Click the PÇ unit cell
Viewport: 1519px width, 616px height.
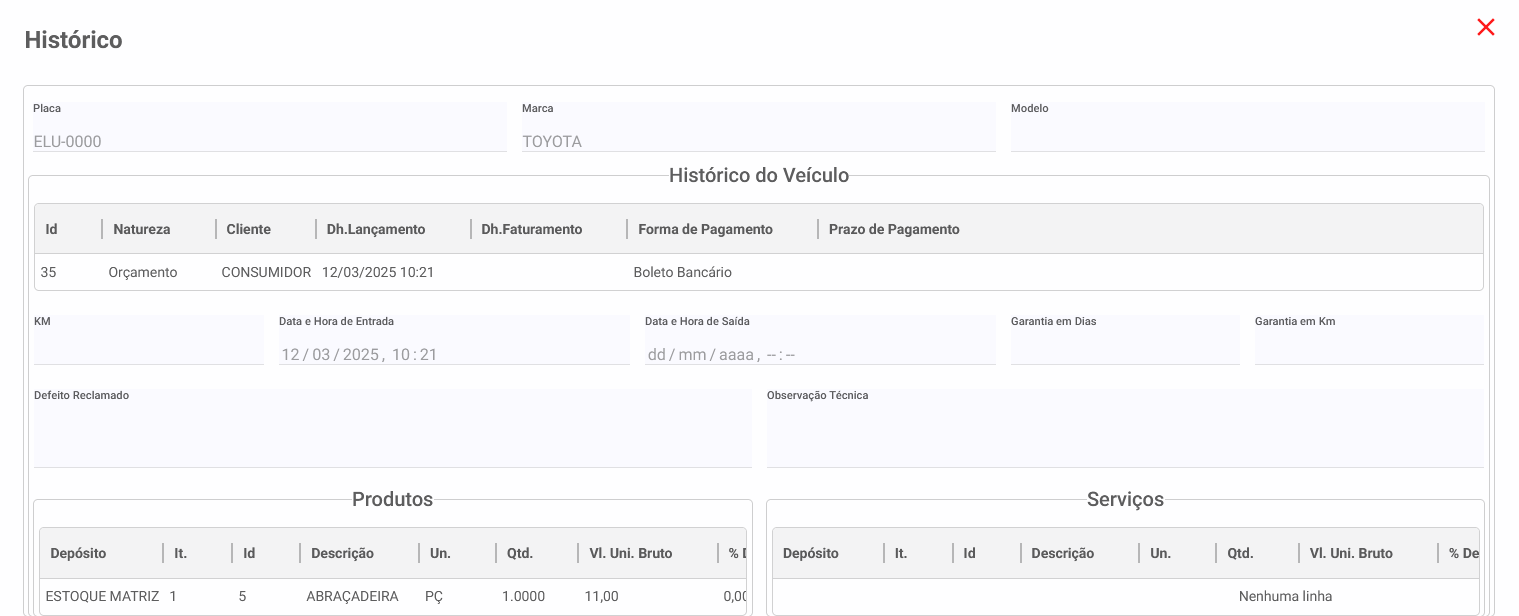click(434, 596)
